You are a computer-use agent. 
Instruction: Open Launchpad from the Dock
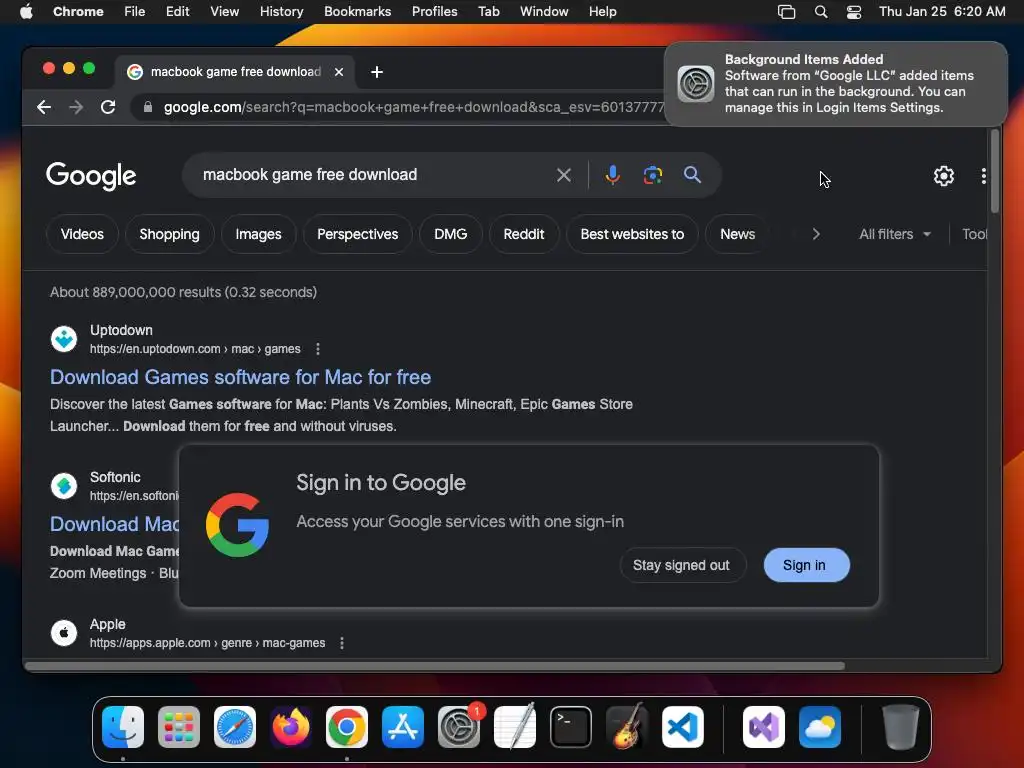pos(179,727)
